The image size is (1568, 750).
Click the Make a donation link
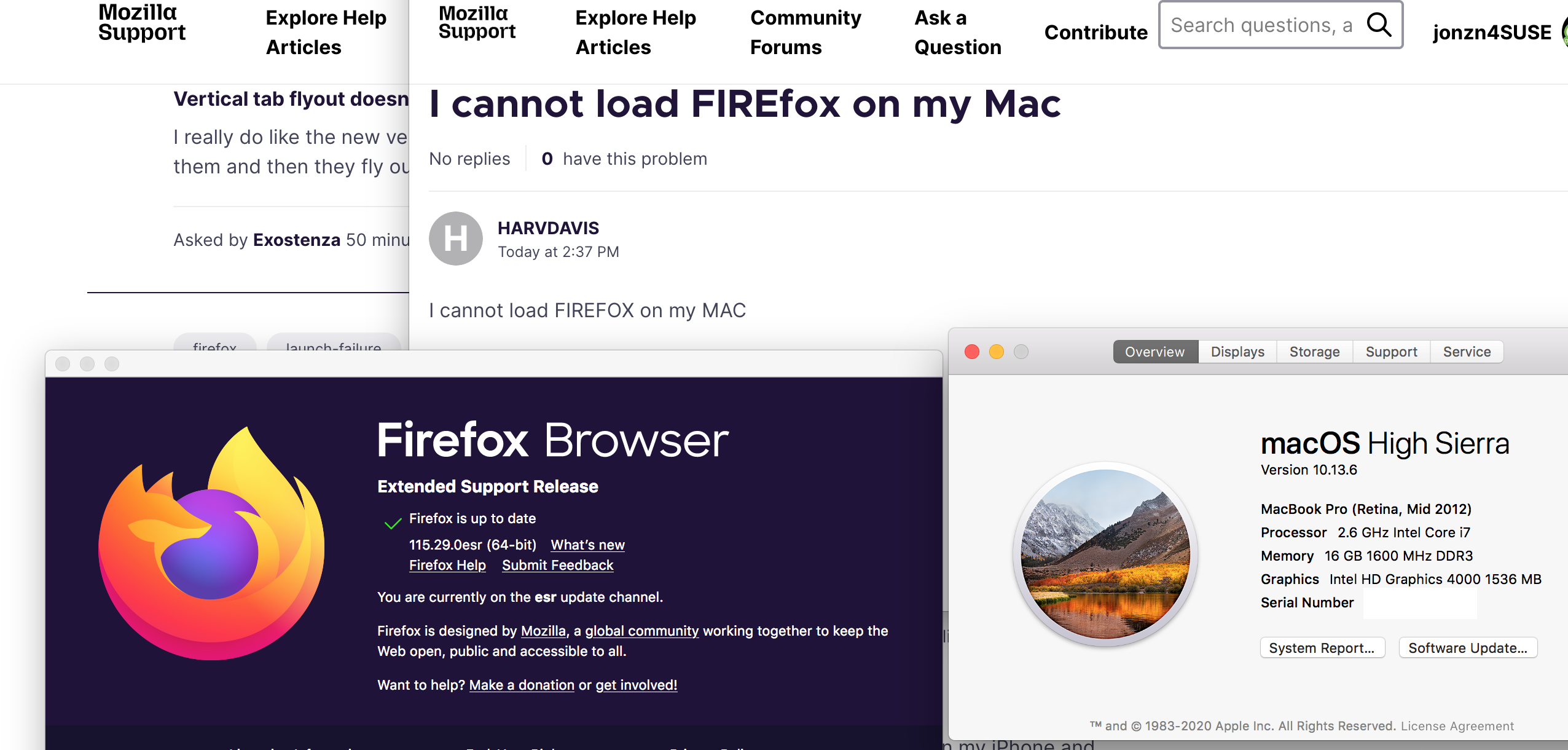(x=522, y=685)
